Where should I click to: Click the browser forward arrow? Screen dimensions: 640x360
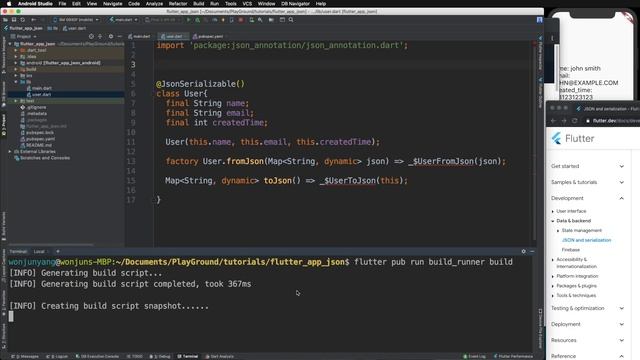[x=564, y=120]
